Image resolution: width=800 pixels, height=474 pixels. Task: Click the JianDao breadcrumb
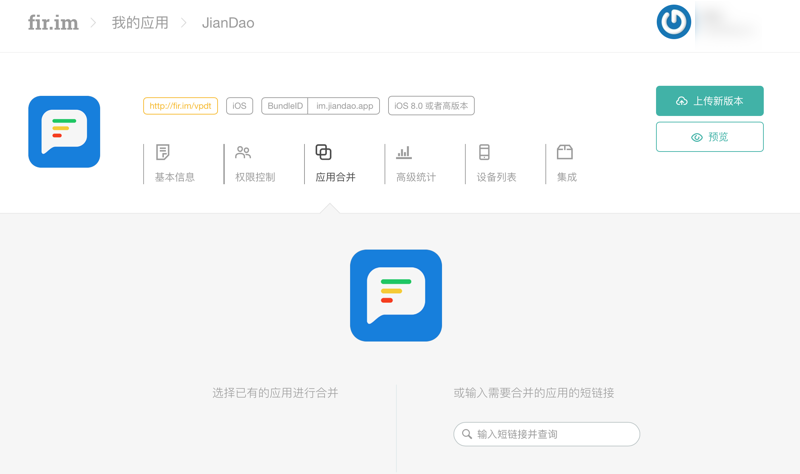click(228, 23)
